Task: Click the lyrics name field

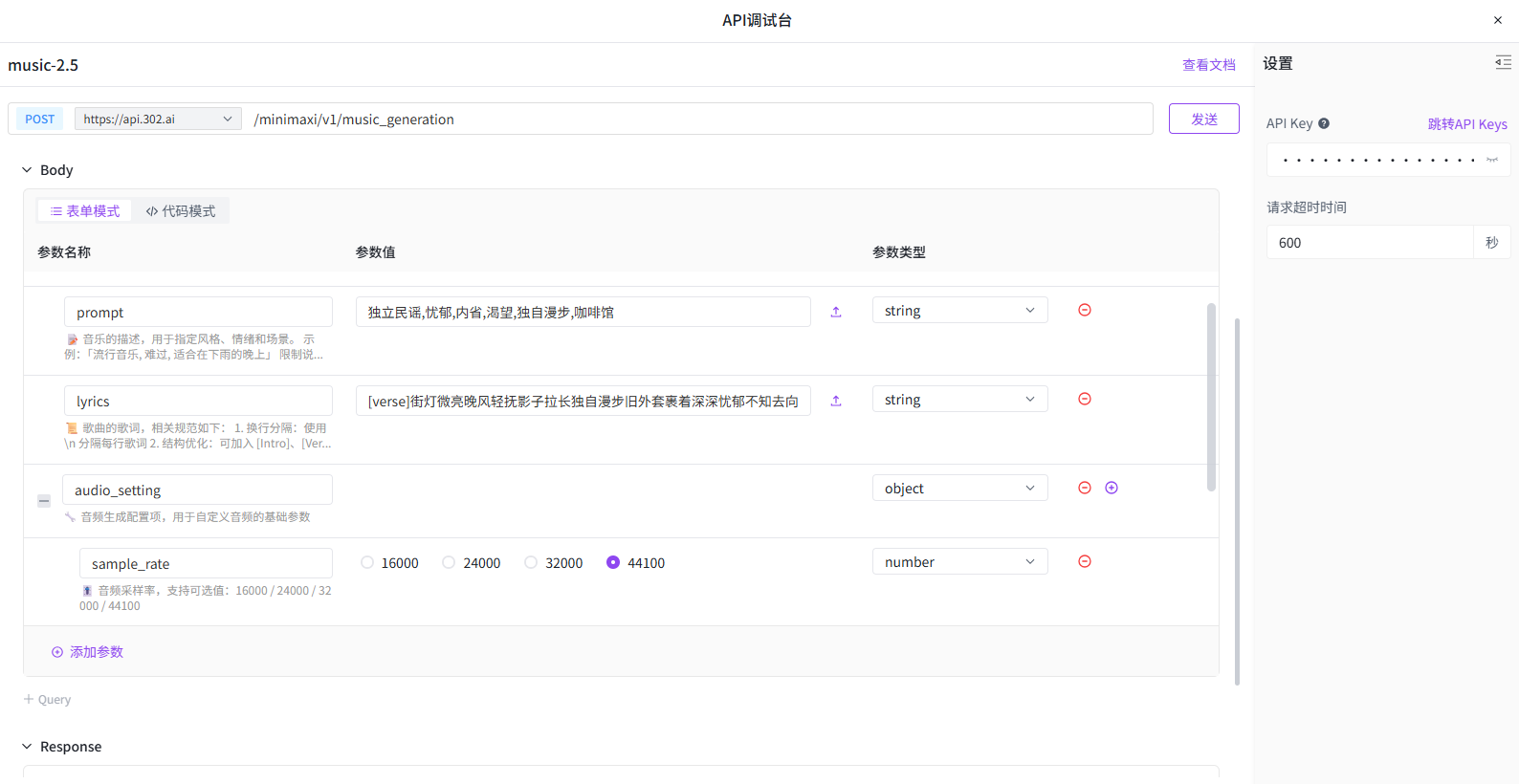Action: (x=198, y=401)
